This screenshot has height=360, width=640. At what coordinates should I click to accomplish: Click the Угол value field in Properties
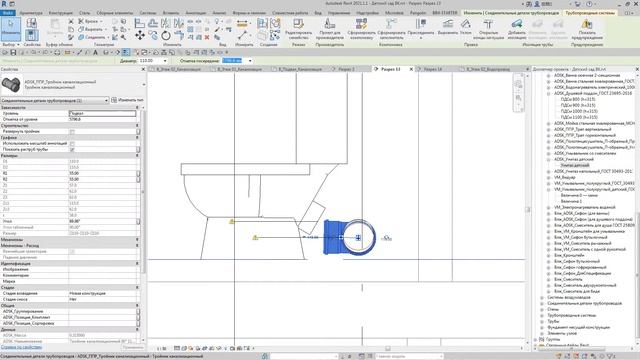tap(102, 221)
